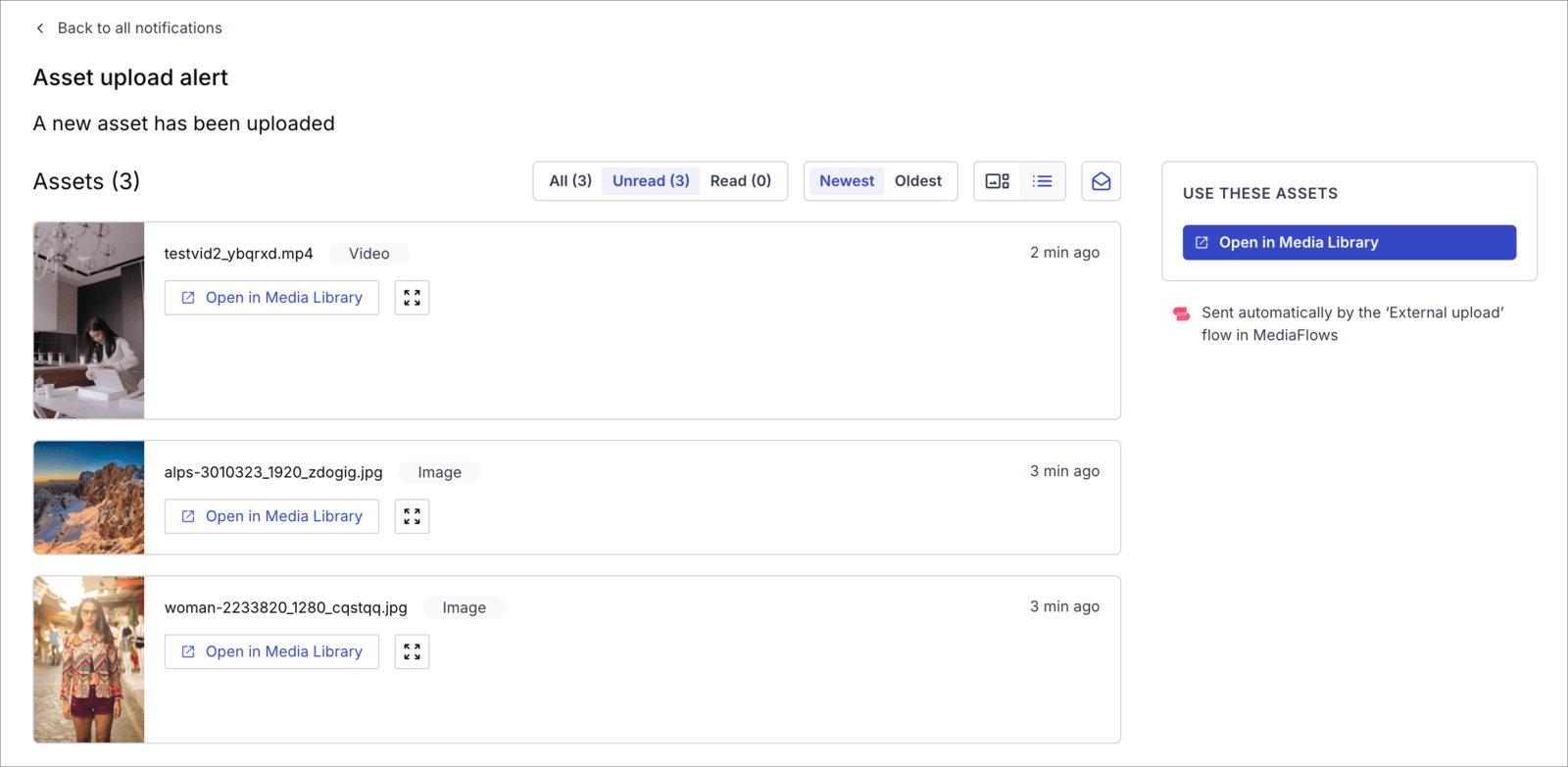Screen dimensions: 1568x767
Task: Show All (3) assets filter
Action: pos(570,181)
